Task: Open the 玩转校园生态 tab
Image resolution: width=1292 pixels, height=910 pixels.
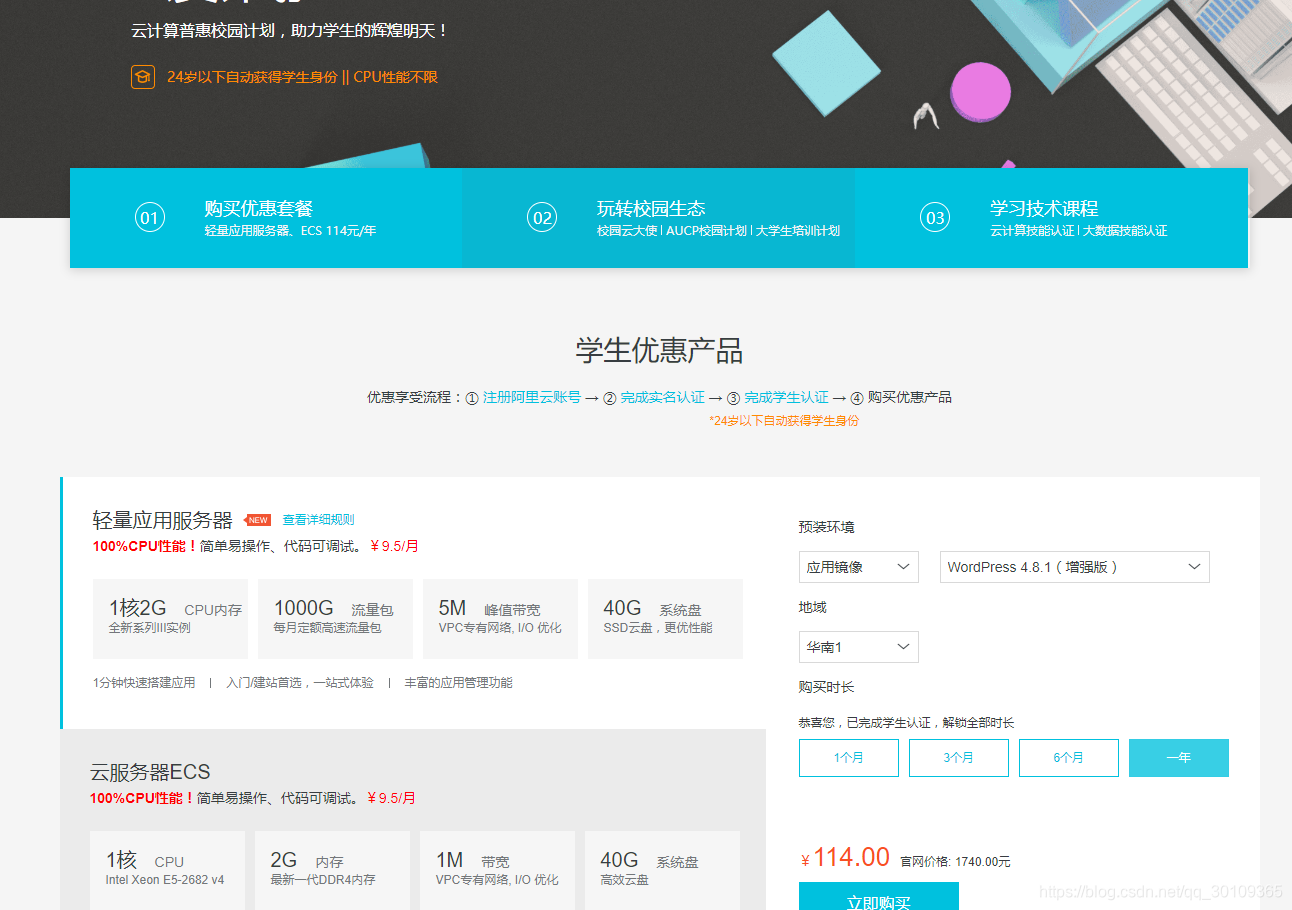Action: click(x=658, y=218)
